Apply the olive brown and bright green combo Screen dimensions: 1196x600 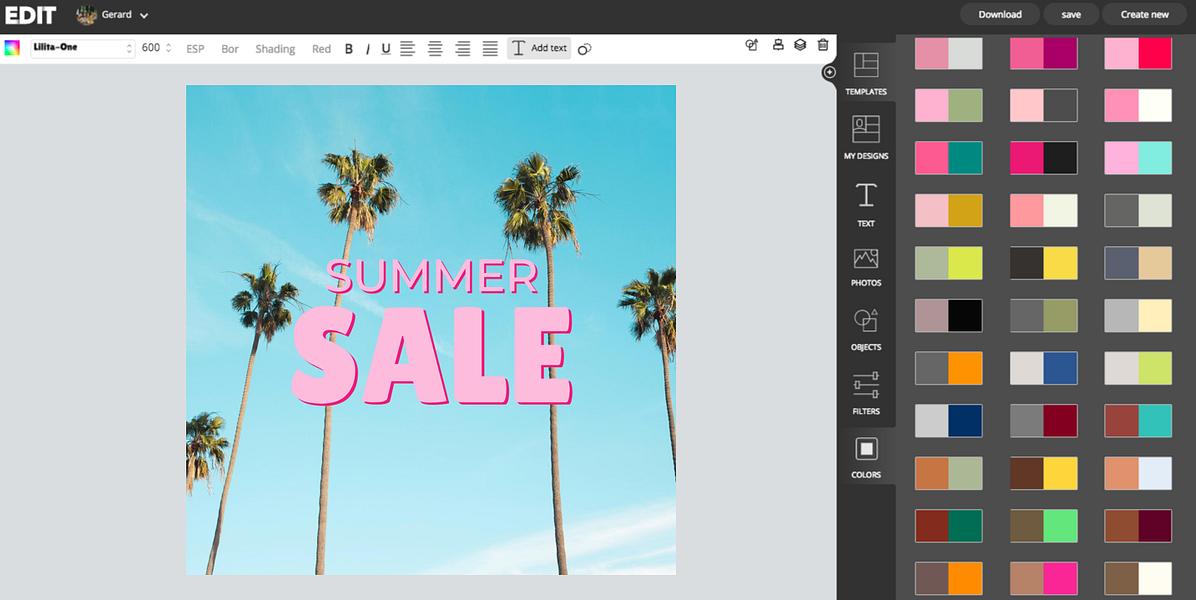tap(1043, 526)
